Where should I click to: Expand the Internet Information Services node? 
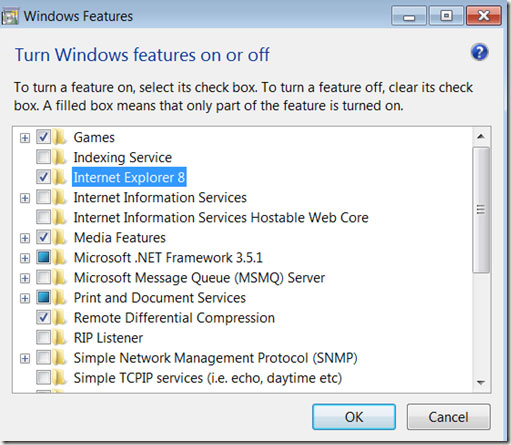tap(25, 198)
